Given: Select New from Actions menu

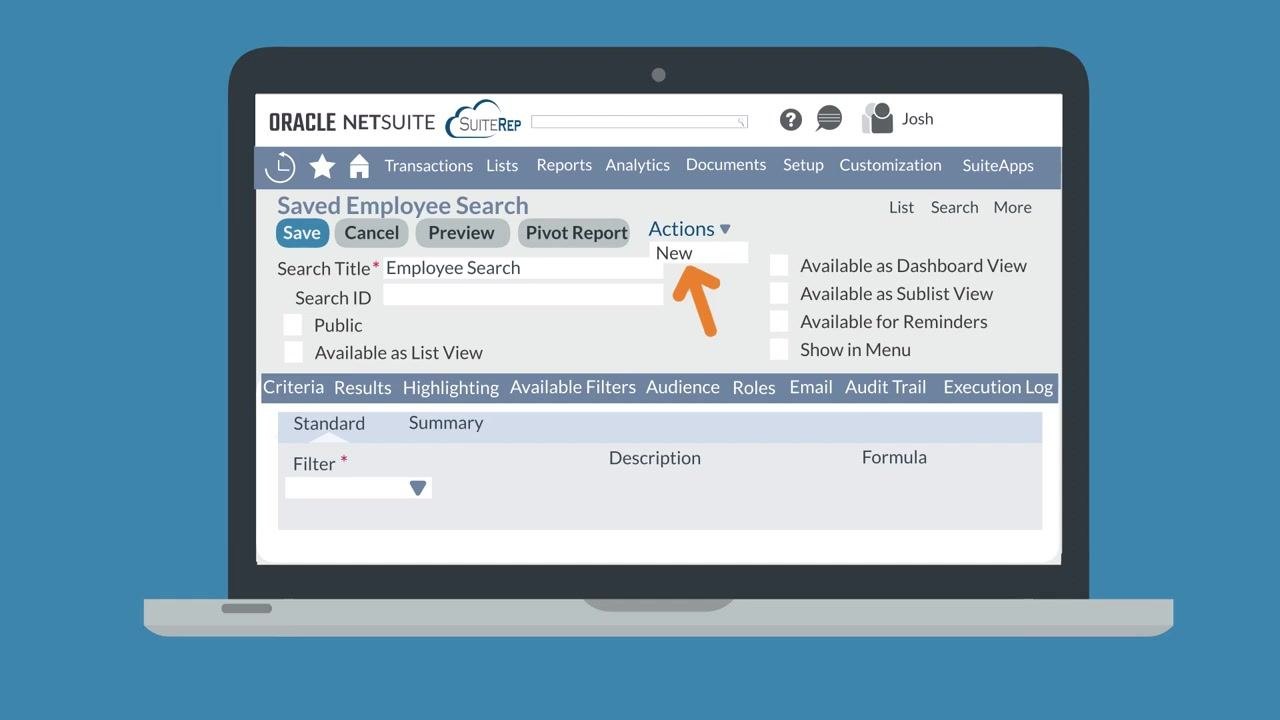Looking at the screenshot, I should [698, 253].
